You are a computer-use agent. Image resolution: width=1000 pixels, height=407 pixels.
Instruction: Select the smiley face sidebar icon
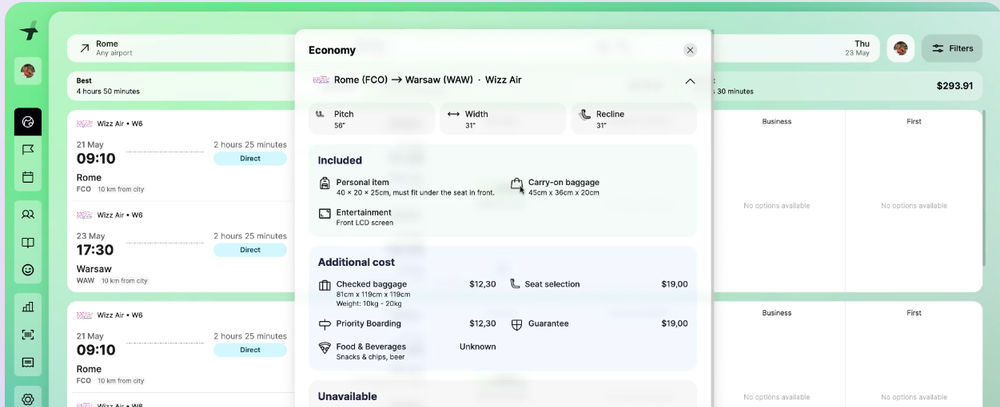28,270
